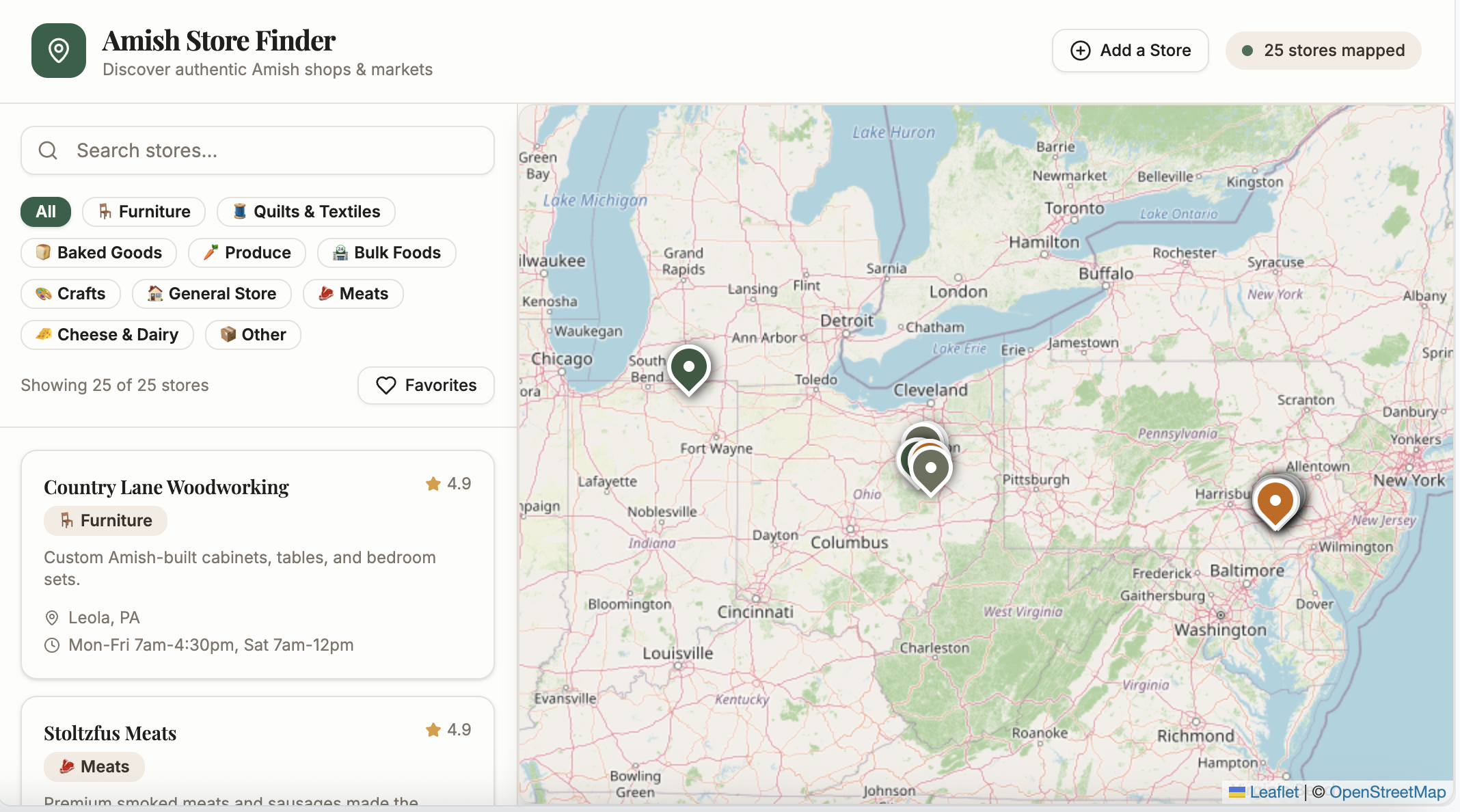Click the Meats tag on Stoltzfus card
This screenshot has height=812, width=1460.
[94, 767]
